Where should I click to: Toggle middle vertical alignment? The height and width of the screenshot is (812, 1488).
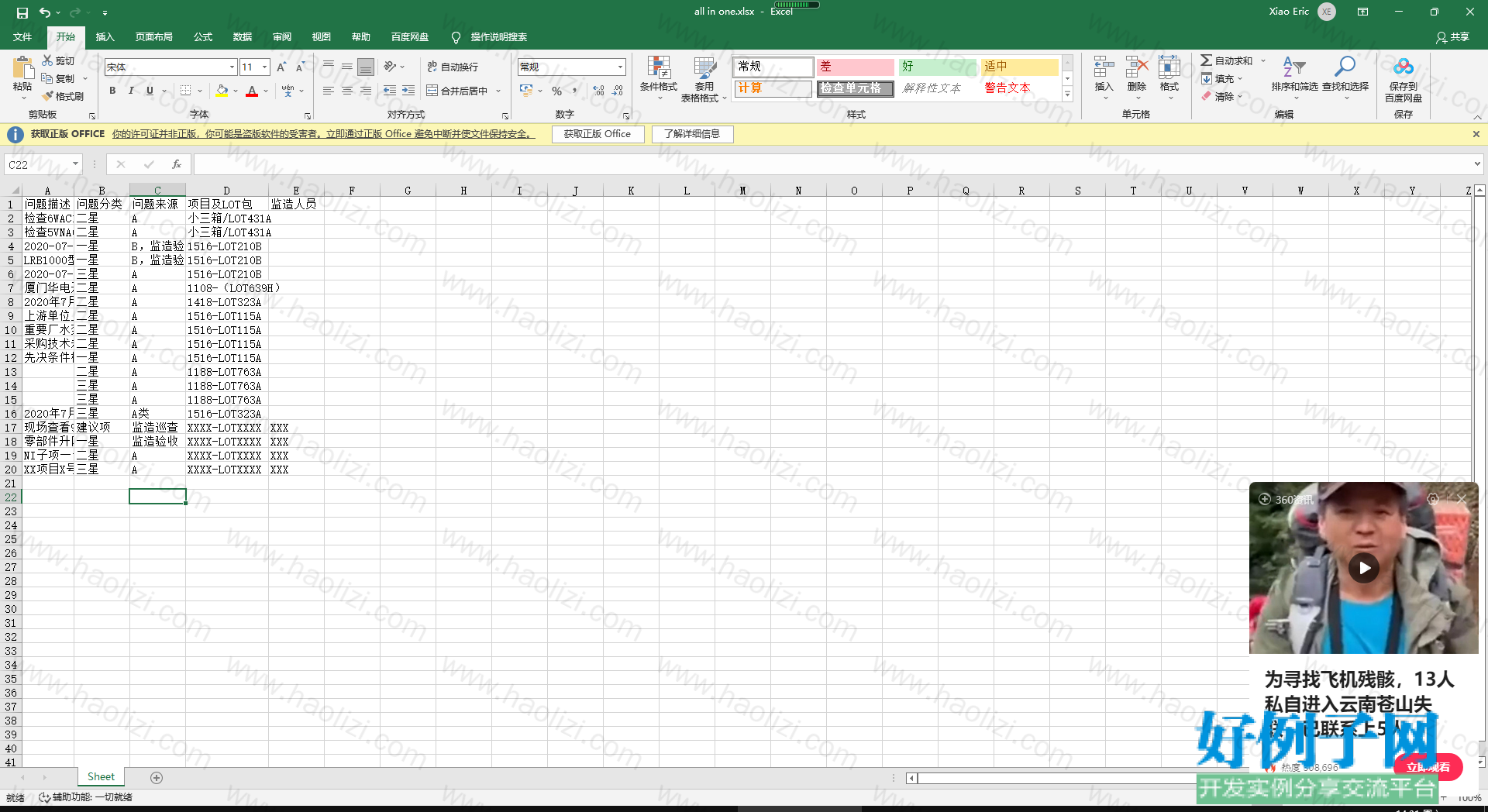[347, 67]
